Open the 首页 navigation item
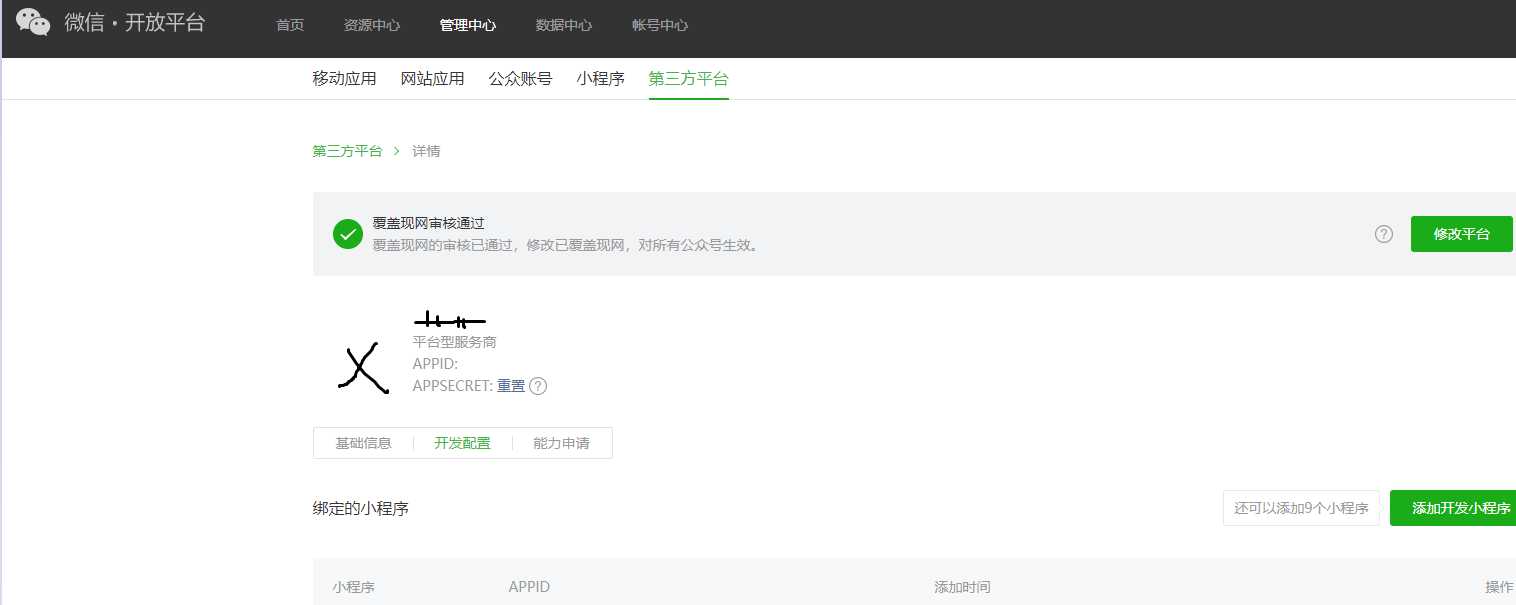 pos(290,25)
